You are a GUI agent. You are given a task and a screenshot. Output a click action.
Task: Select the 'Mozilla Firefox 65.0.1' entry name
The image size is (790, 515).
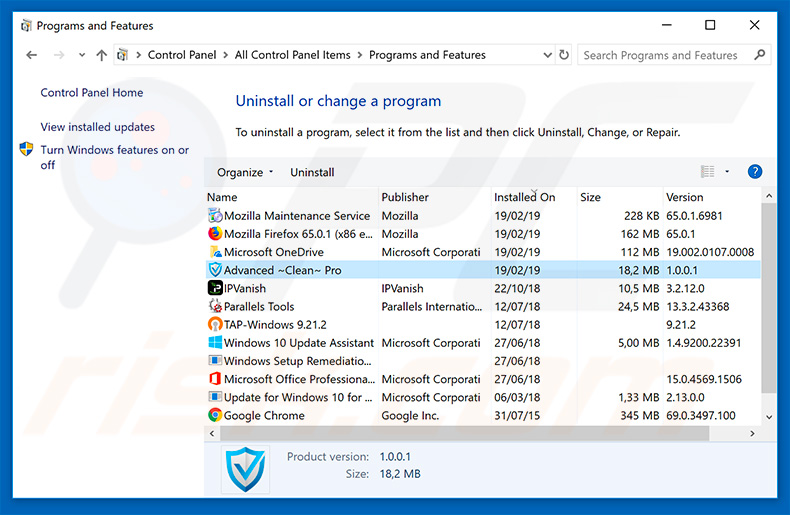[x=298, y=234]
